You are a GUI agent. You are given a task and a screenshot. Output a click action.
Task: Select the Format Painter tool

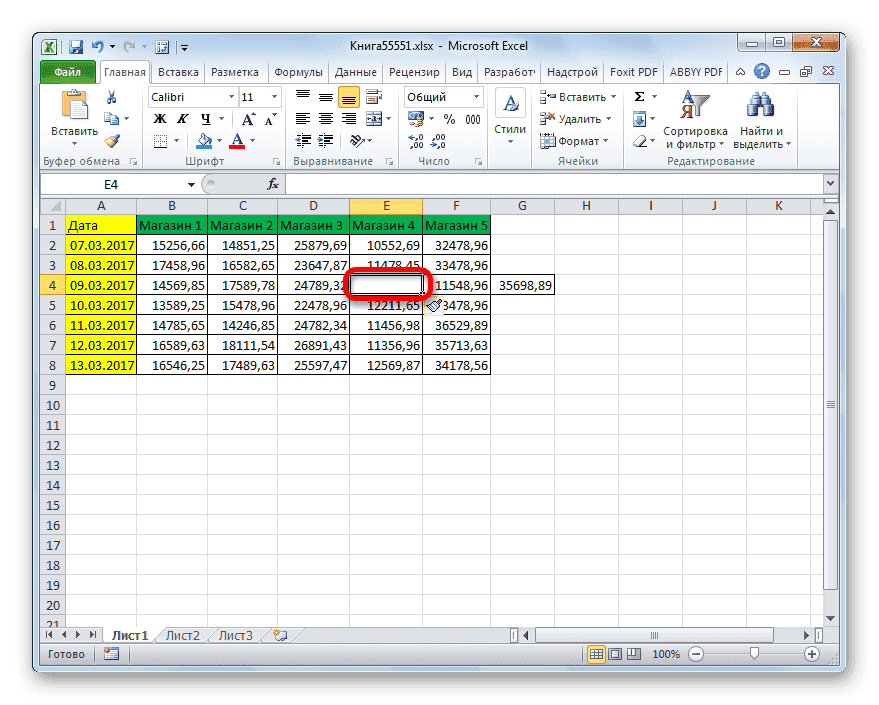click(x=113, y=140)
